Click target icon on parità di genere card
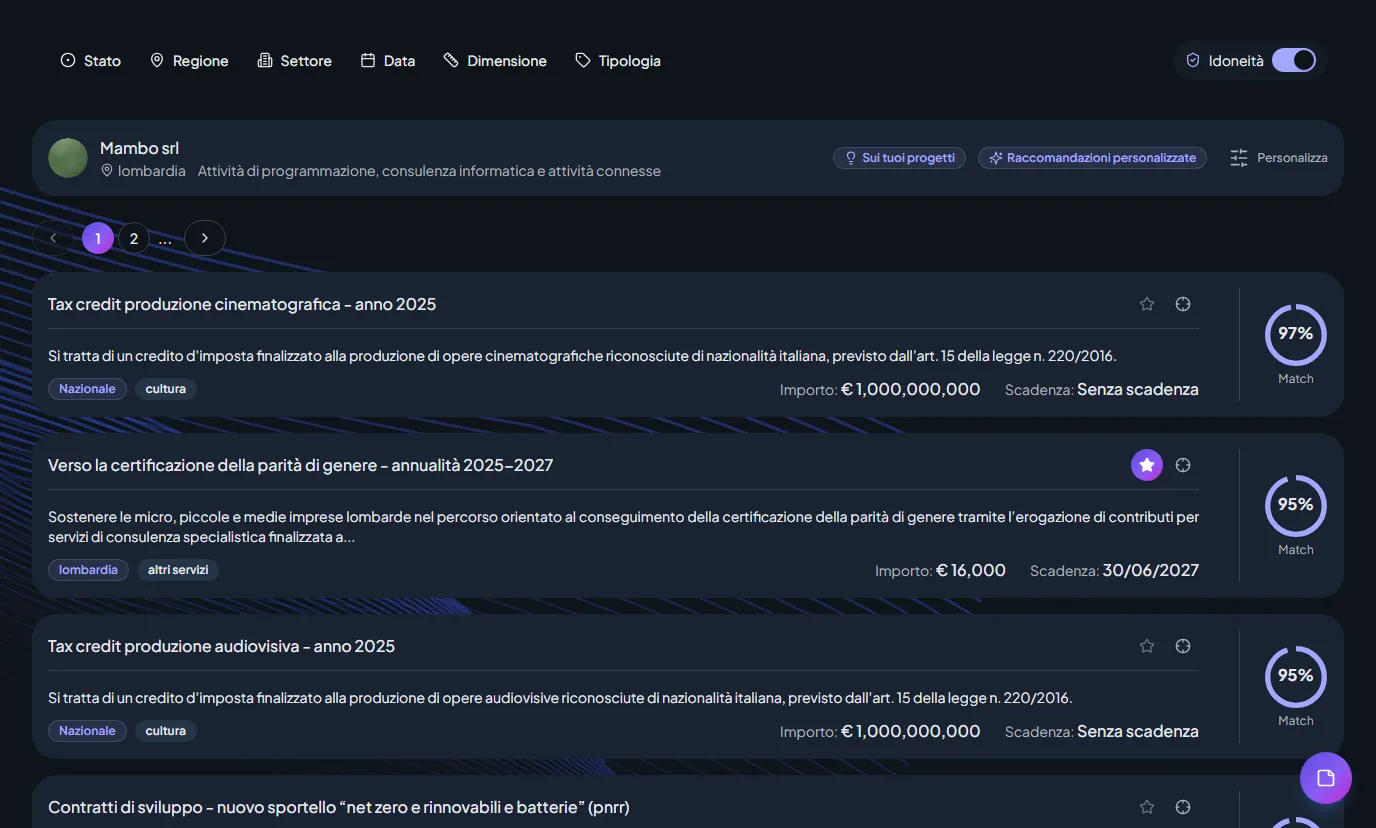Viewport: 1376px width, 828px height. pos(1183,465)
